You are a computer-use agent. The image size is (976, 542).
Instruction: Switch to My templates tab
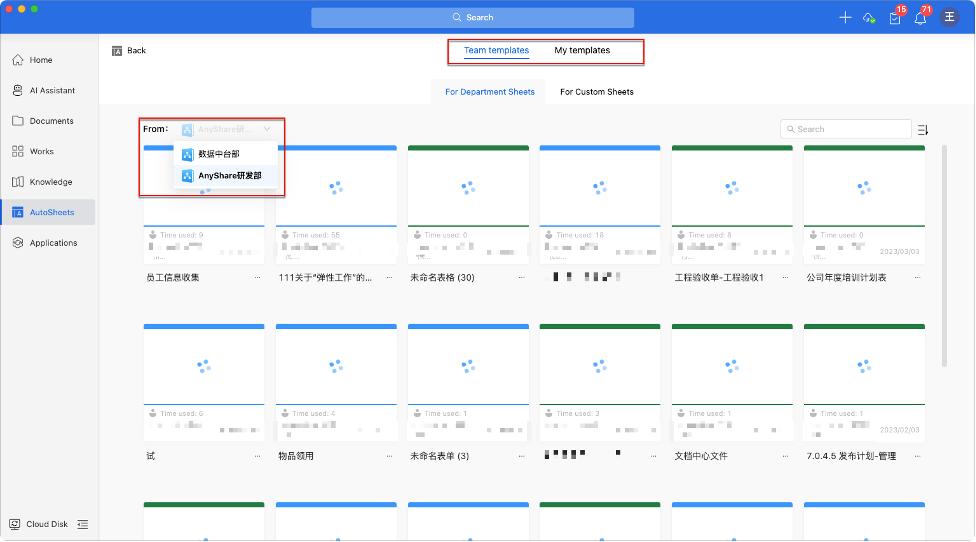582,50
